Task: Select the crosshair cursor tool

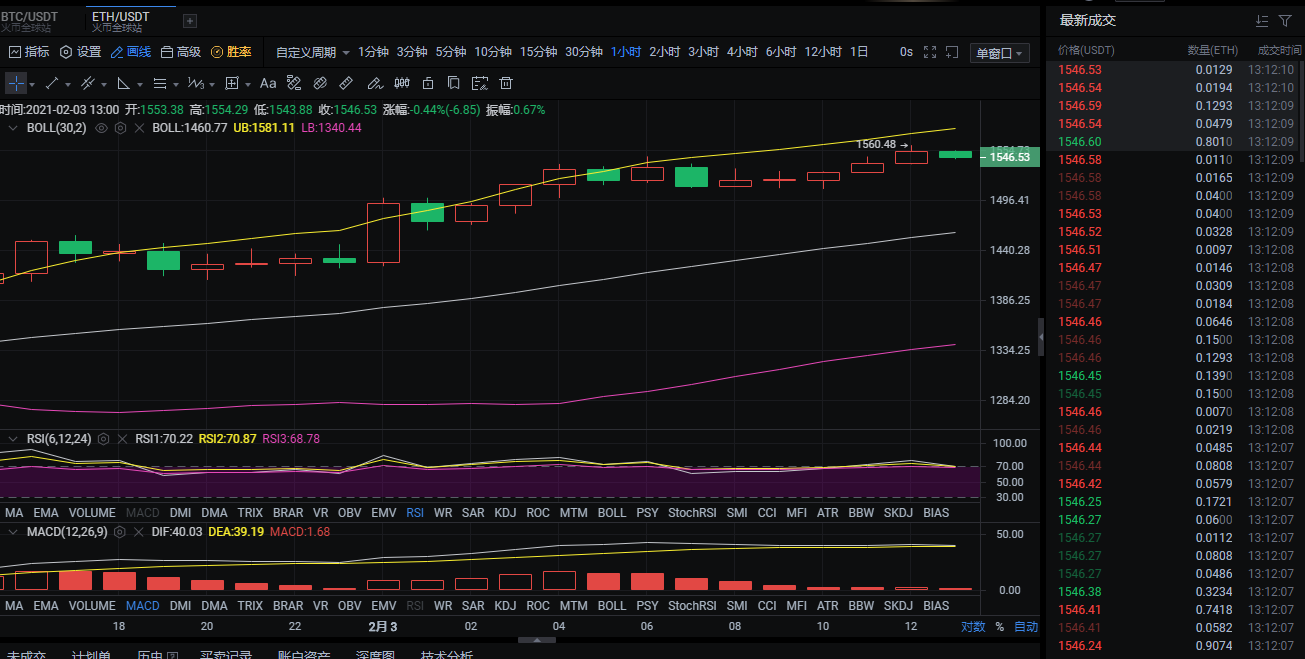Action: click(15, 83)
